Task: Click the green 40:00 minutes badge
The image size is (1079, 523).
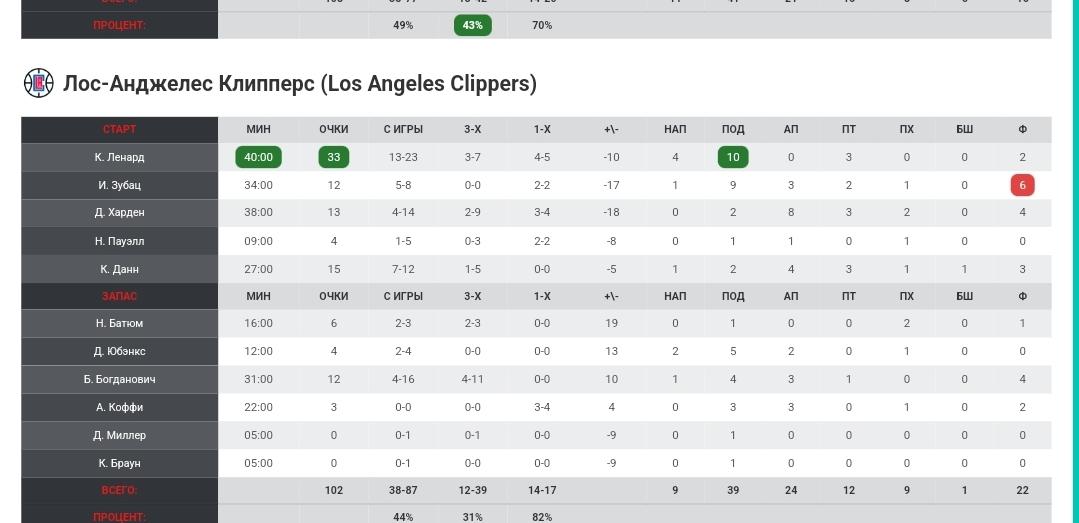Action: point(259,158)
